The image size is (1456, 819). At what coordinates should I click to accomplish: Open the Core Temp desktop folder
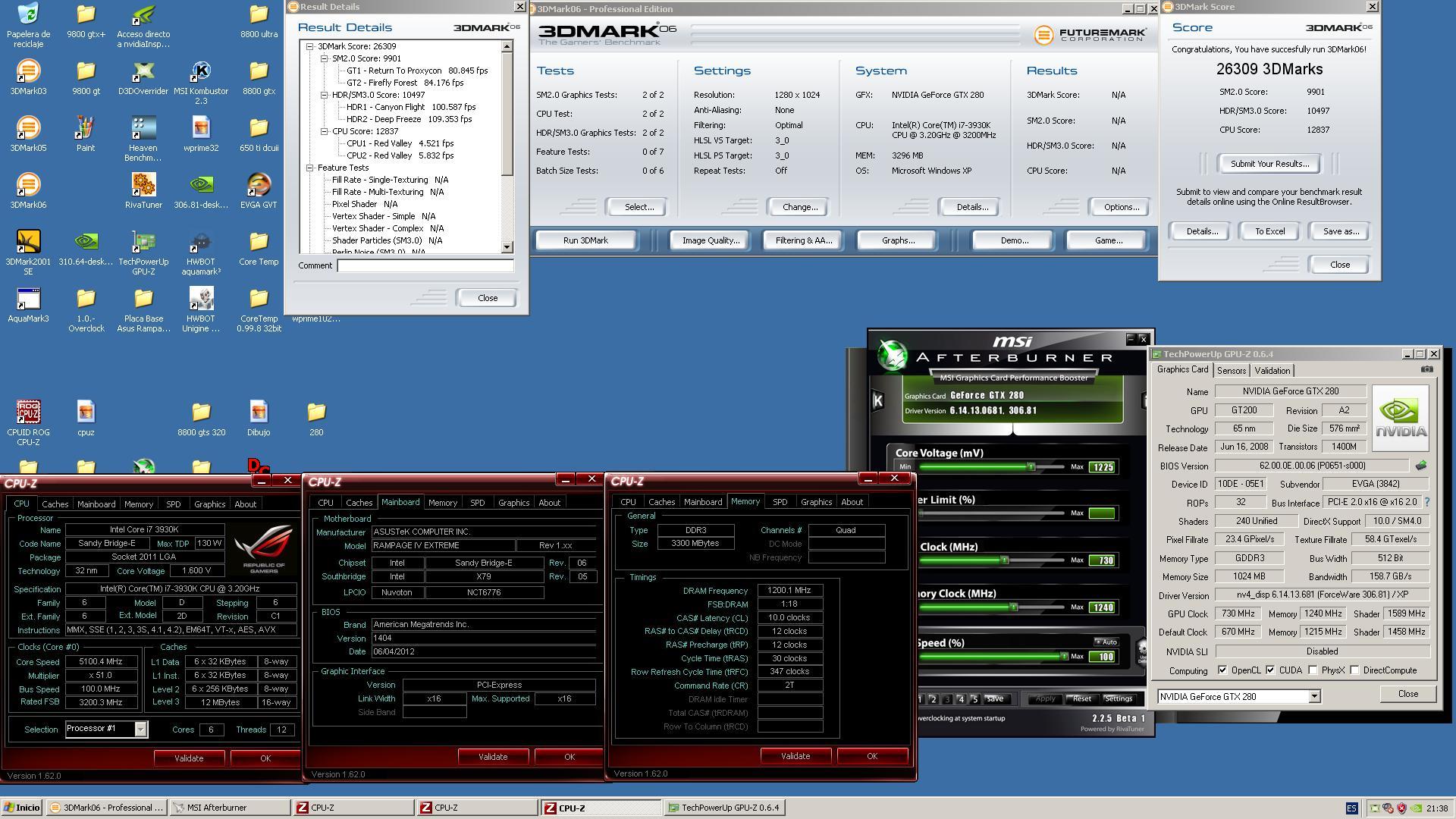coord(259,249)
